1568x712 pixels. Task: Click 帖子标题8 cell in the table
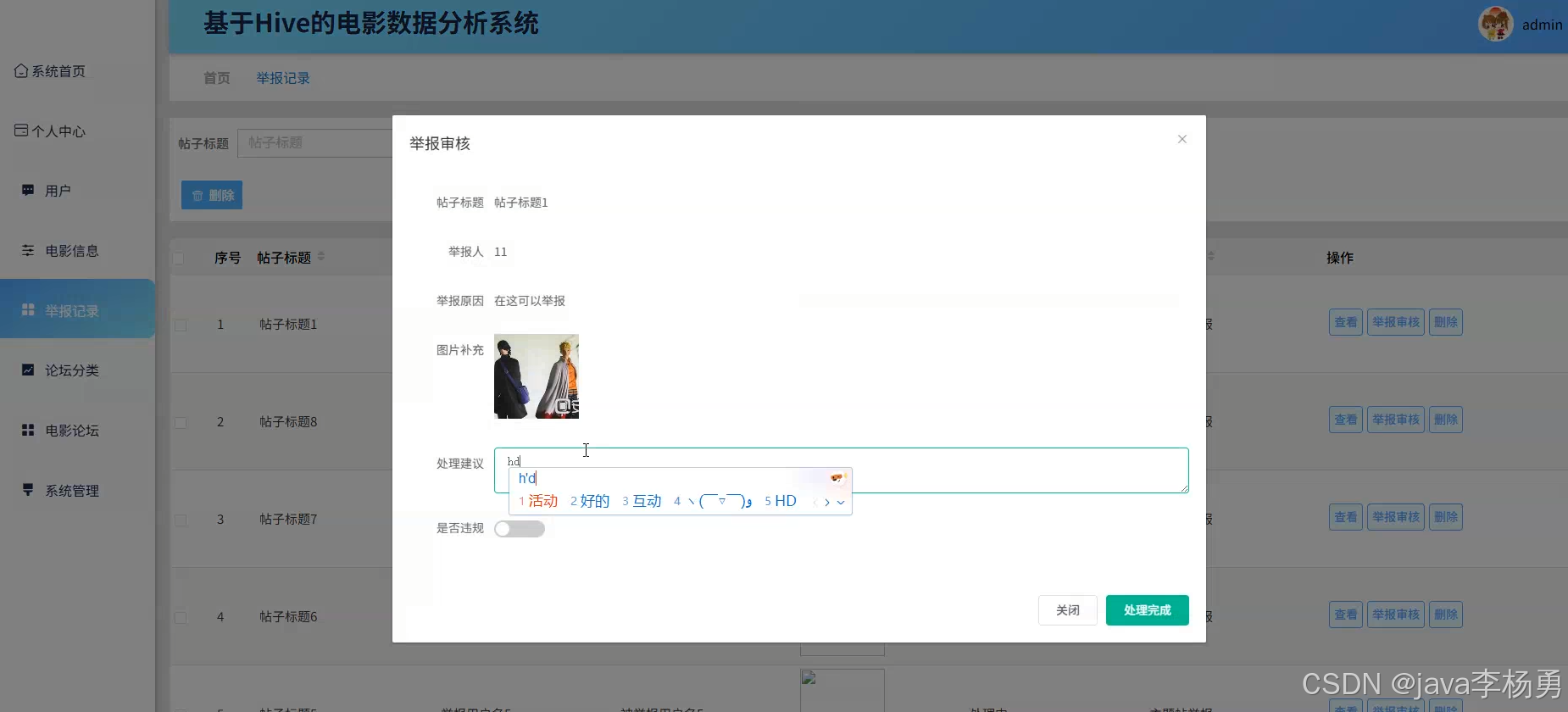[288, 422]
